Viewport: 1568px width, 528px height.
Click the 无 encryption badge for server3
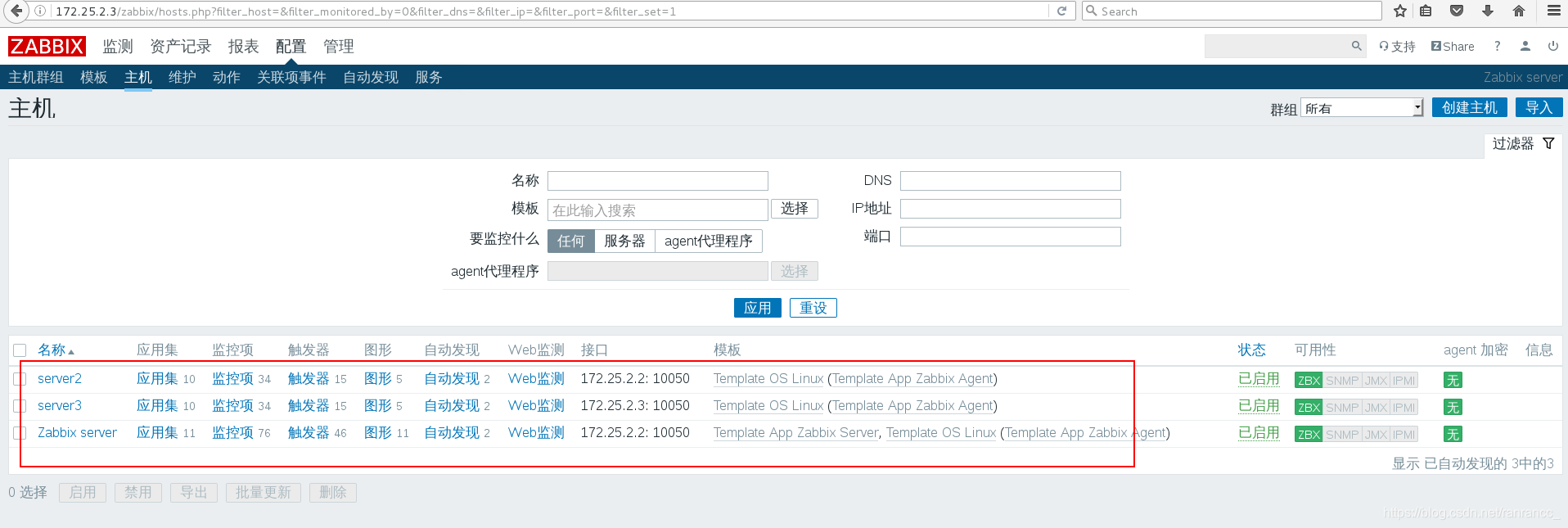point(1453,407)
